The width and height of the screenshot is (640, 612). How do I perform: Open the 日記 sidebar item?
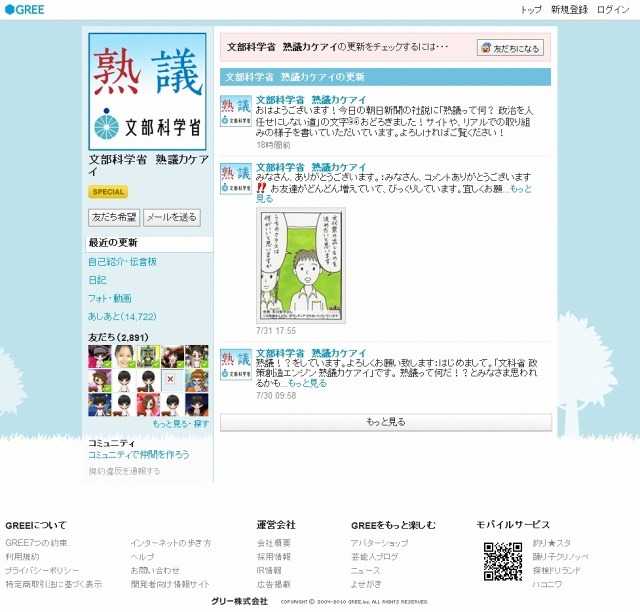coord(97,280)
